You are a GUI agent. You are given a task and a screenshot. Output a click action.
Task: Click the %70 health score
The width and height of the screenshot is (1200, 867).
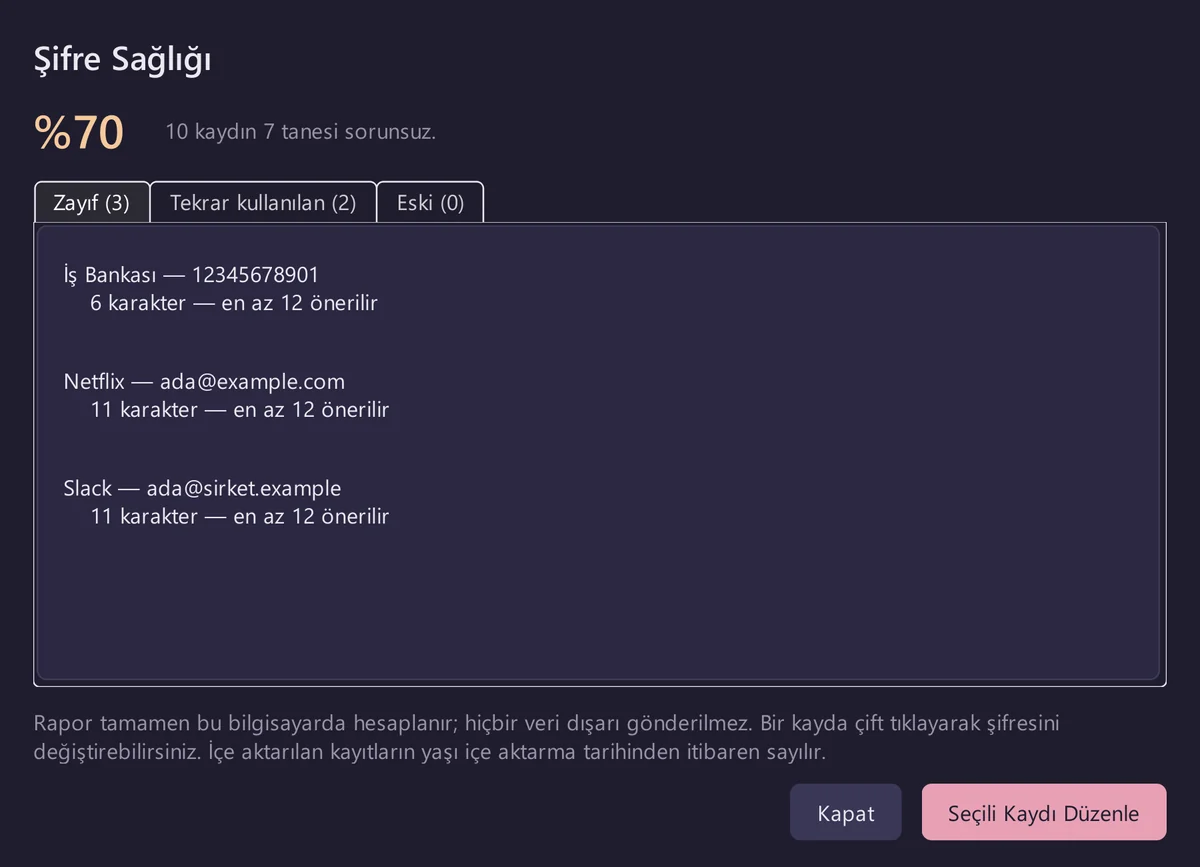coord(79,132)
